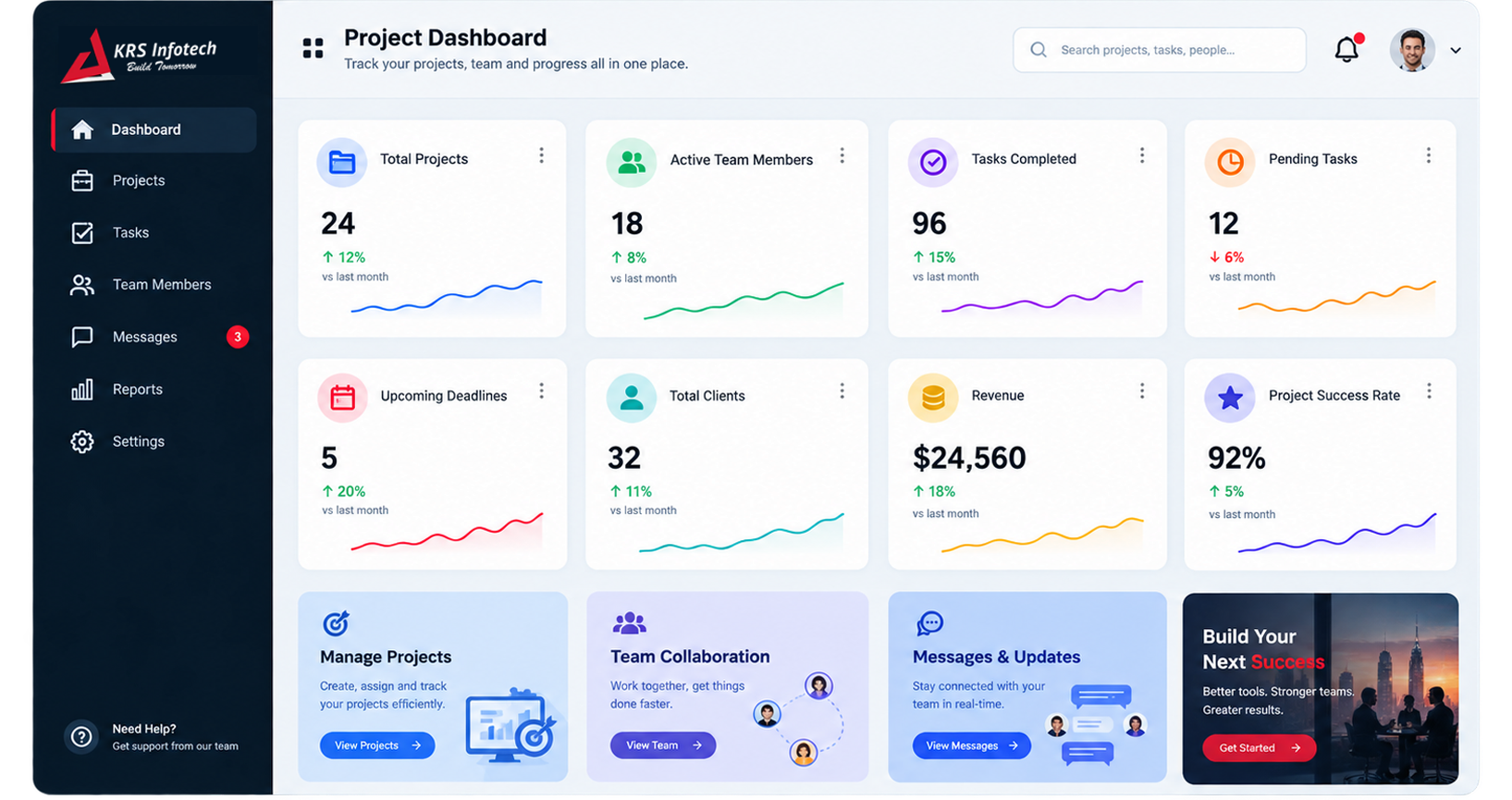The width and height of the screenshot is (1512, 800).
Task: Click the KRS Infotech logo
Action: (x=141, y=55)
